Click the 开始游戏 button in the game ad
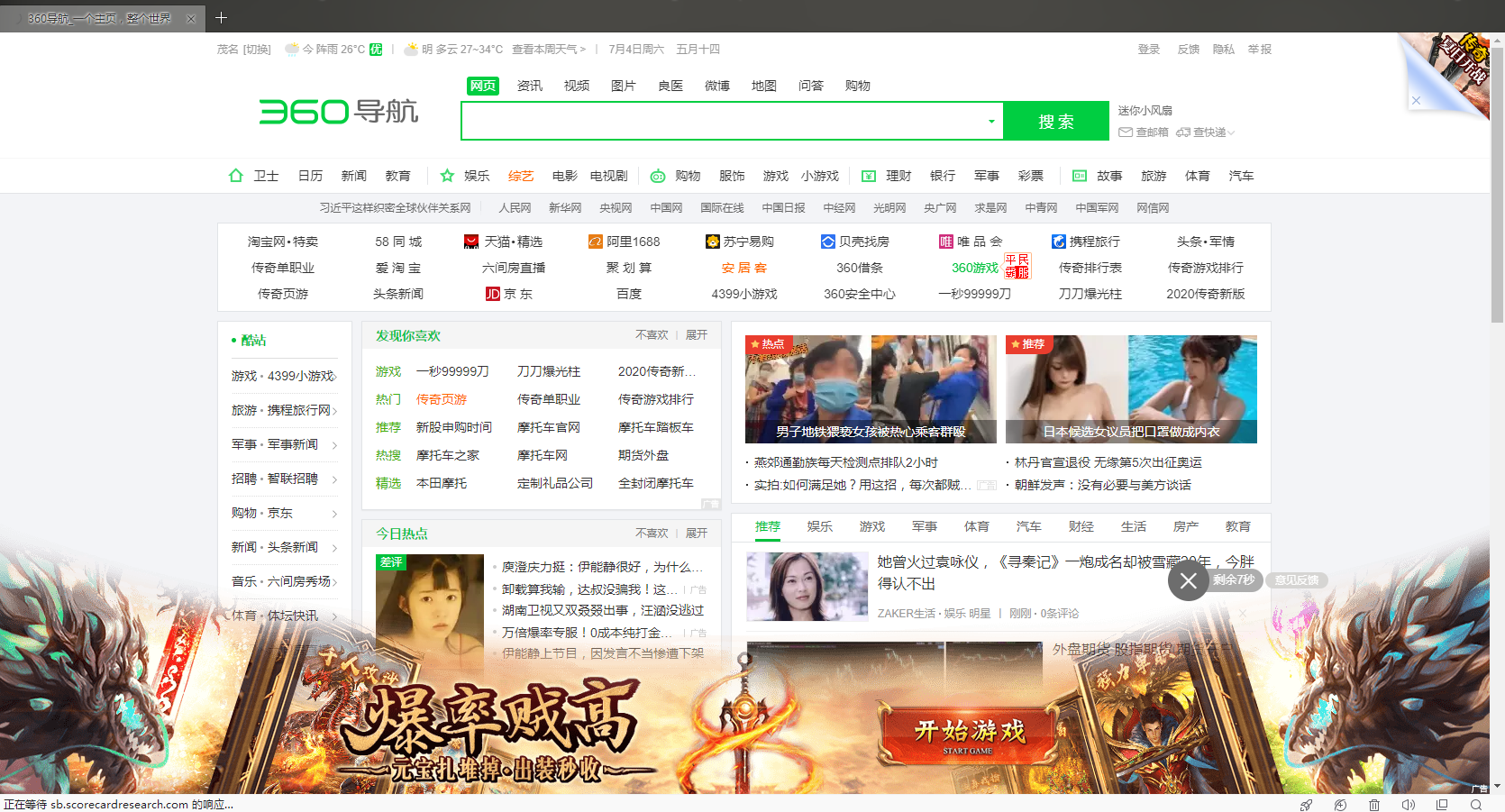Viewport: 1505px width, 812px height. click(x=971, y=734)
